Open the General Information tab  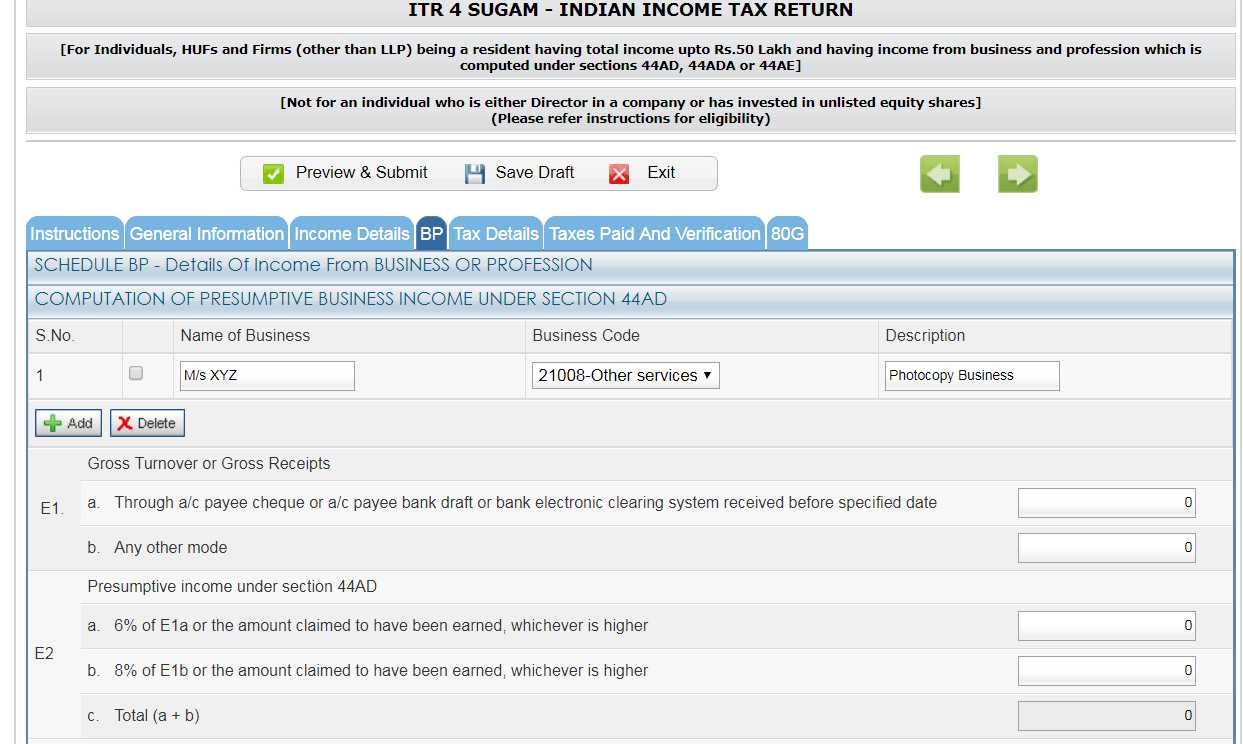tap(206, 233)
